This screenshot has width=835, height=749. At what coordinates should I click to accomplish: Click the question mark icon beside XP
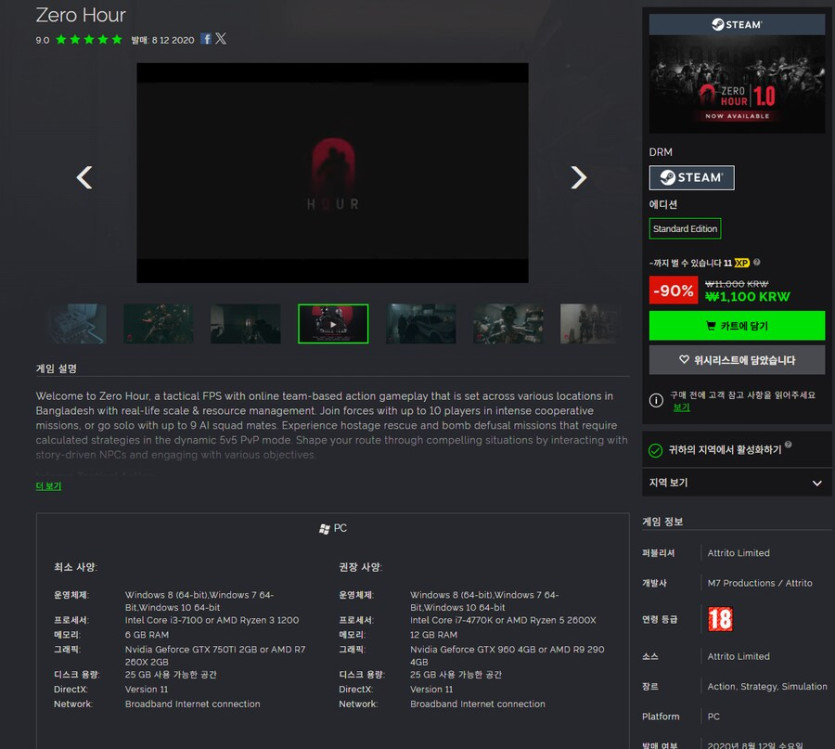tap(756, 263)
